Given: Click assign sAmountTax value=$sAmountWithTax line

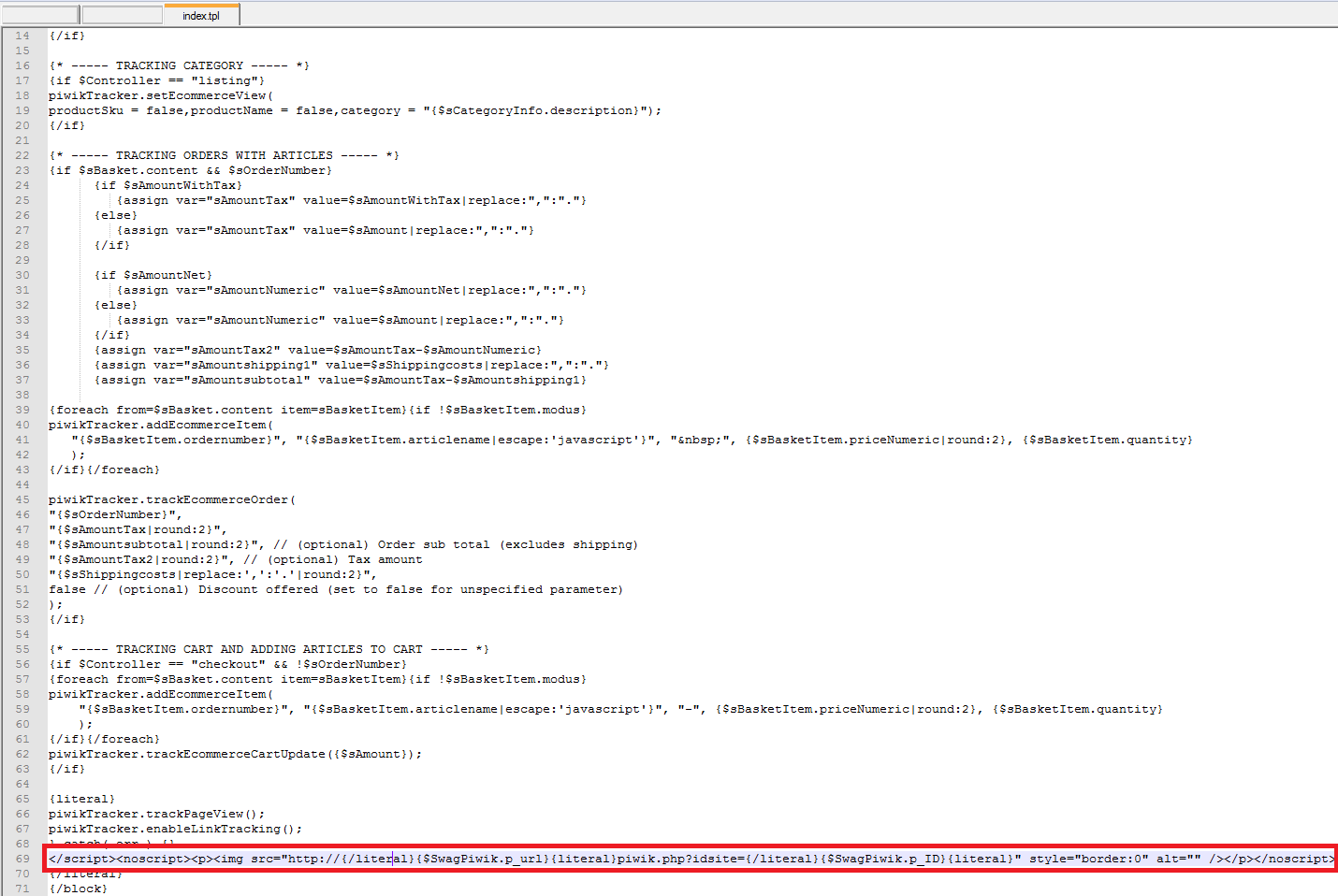Looking at the screenshot, I should 352,200.
